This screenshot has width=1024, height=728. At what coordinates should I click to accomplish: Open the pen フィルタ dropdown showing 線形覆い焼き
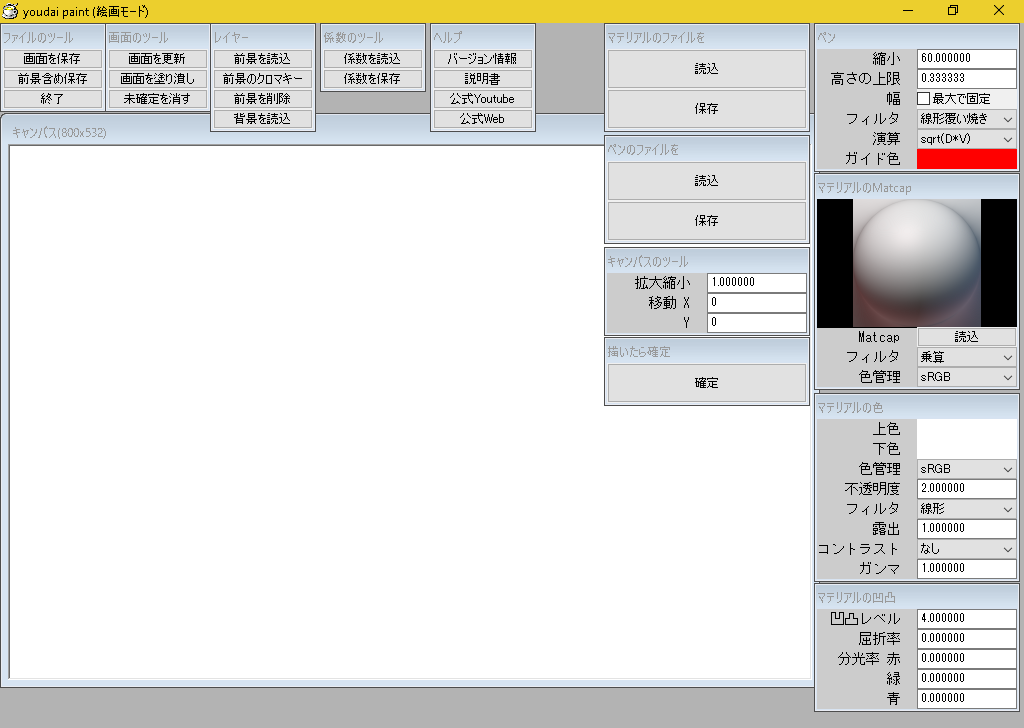(x=966, y=119)
